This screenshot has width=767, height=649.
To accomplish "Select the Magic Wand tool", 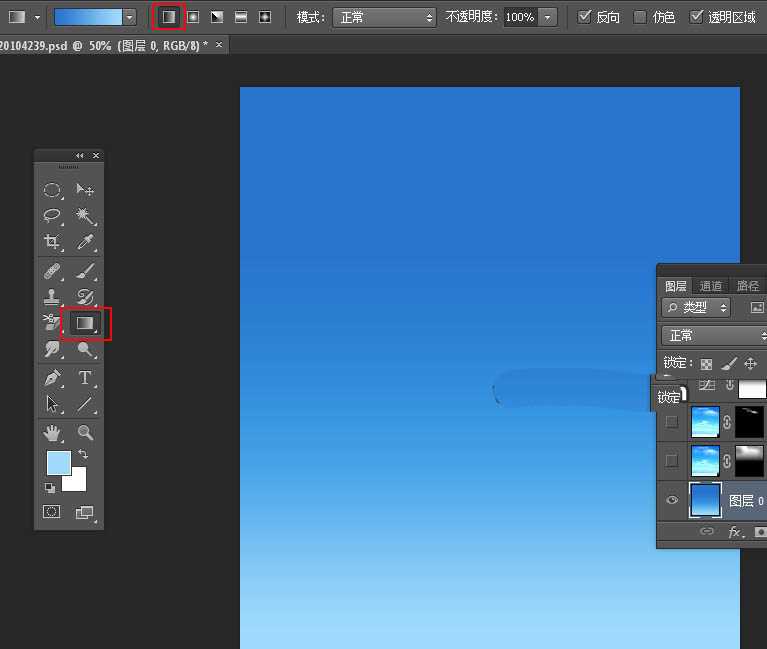I will [x=85, y=216].
